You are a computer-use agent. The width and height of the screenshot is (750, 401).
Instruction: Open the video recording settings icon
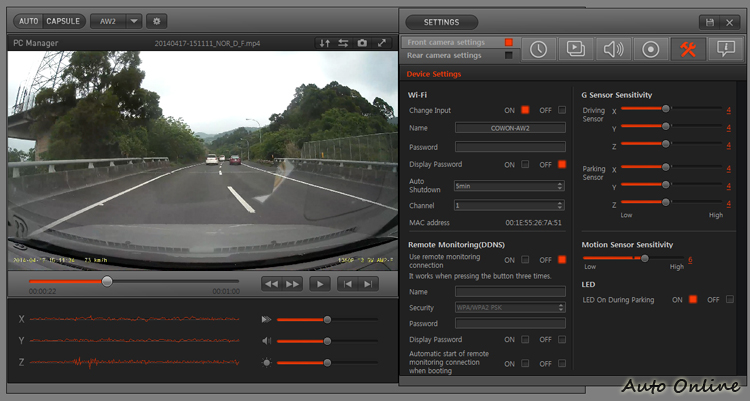coord(576,49)
